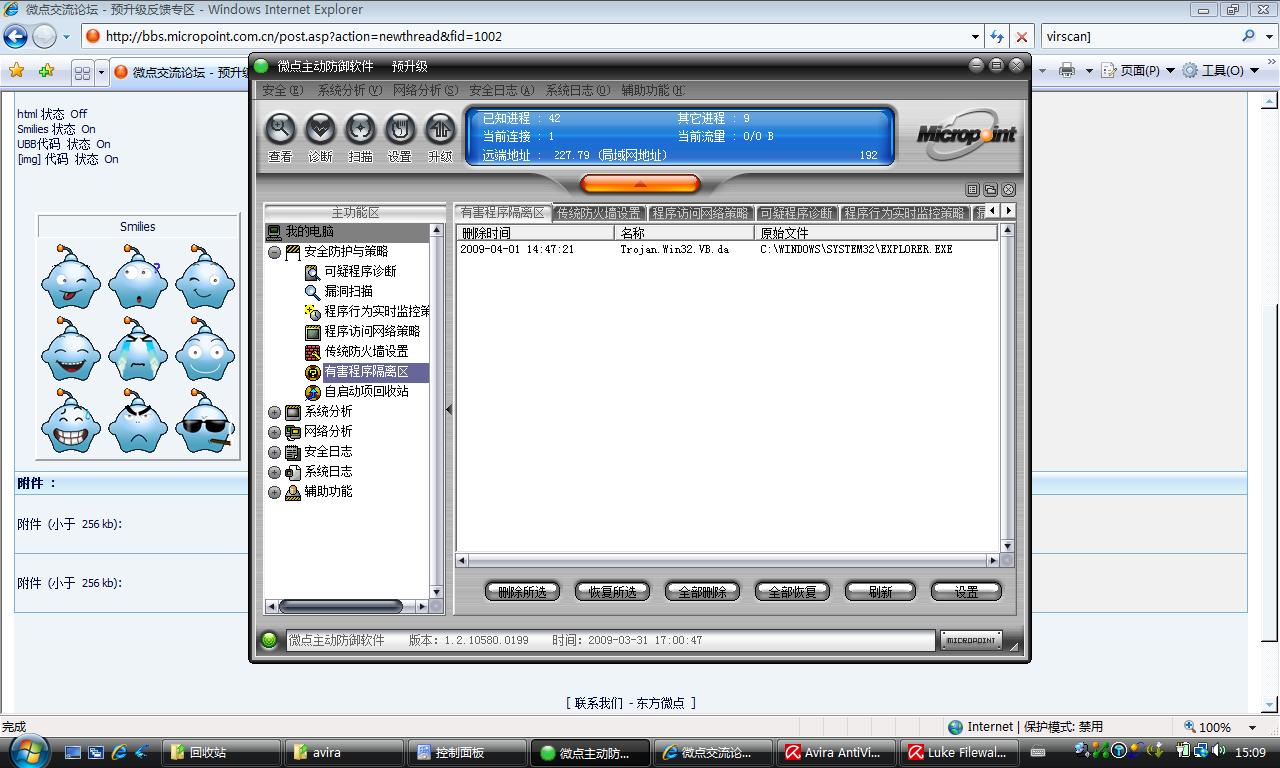This screenshot has height=768, width=1280.
Task: Click the orange collapse panel button
Action: click(640, 184)
